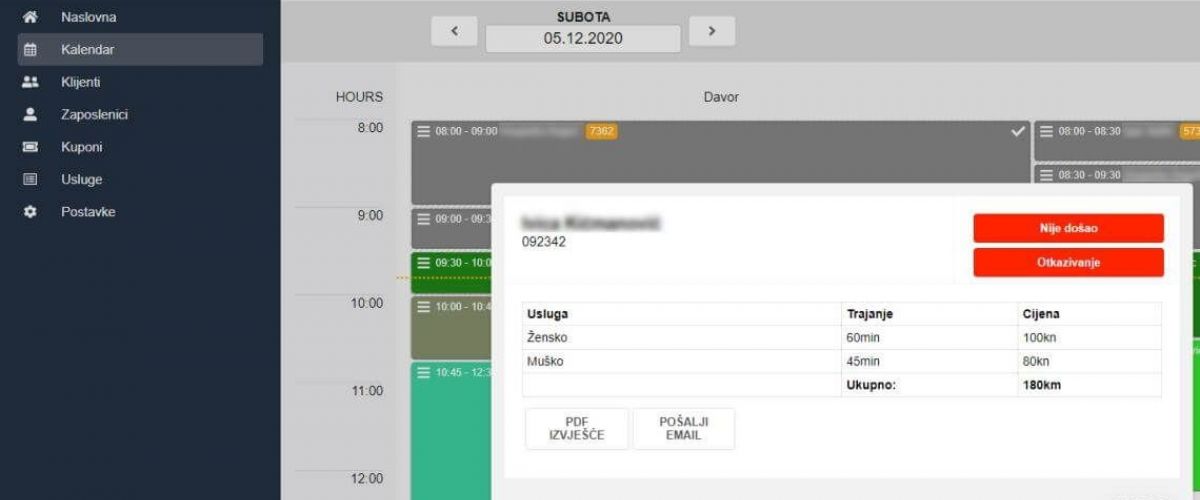The height and width of the screenshot is (500, 1200).
Task: Click the Pošalji Email button
Action: [x=684, y=429]
